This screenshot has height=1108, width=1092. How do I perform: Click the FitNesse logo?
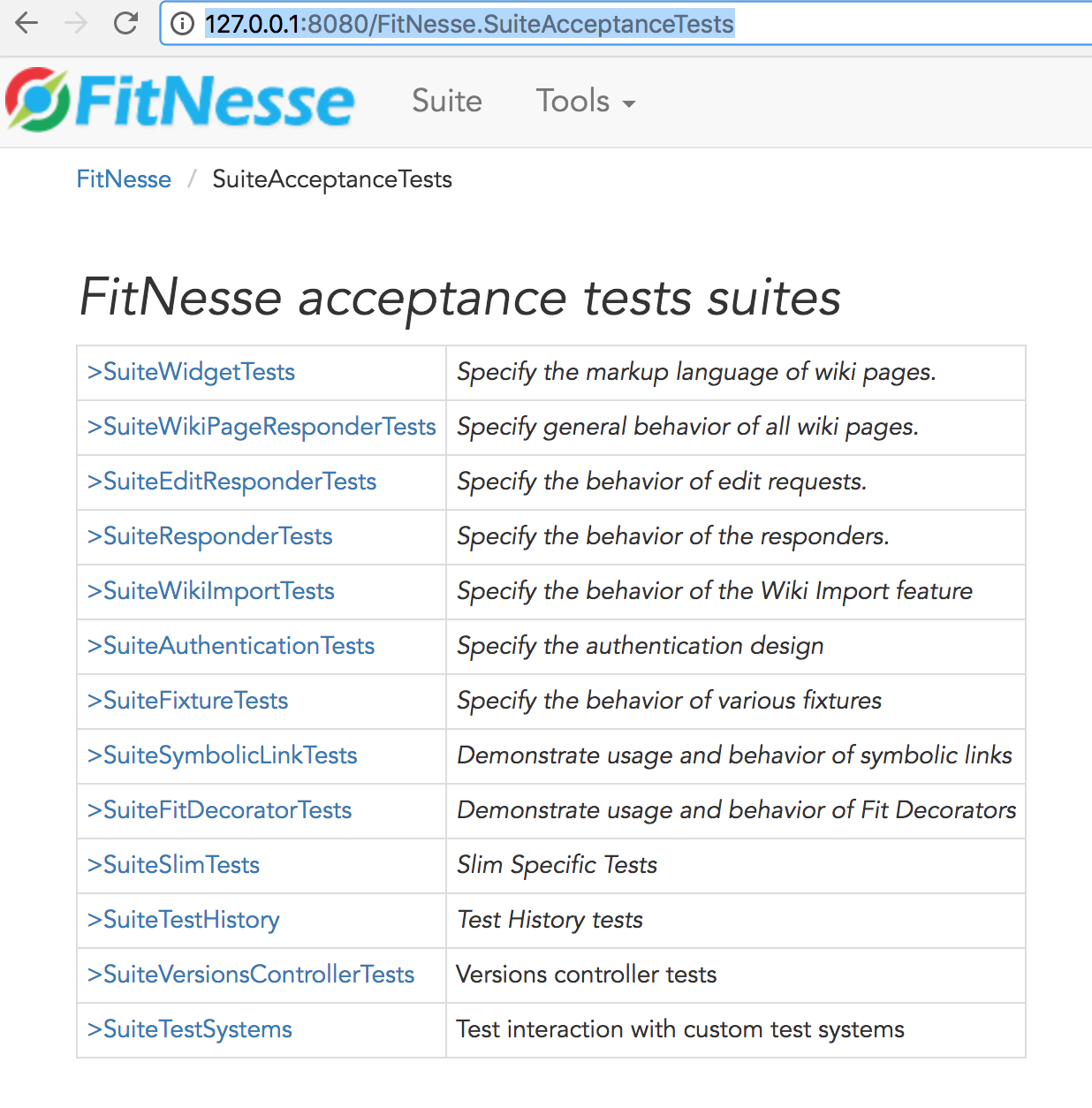coord(180,100)
